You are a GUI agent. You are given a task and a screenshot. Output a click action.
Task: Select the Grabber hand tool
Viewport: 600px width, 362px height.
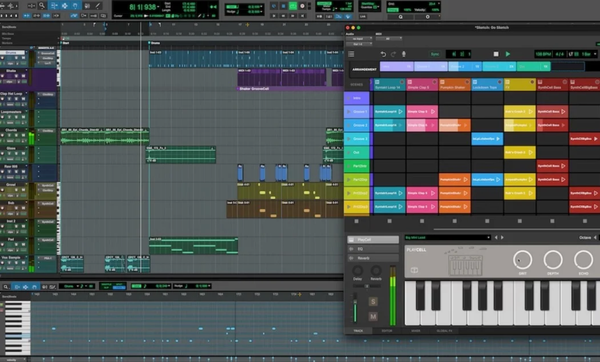click(75, 6)
